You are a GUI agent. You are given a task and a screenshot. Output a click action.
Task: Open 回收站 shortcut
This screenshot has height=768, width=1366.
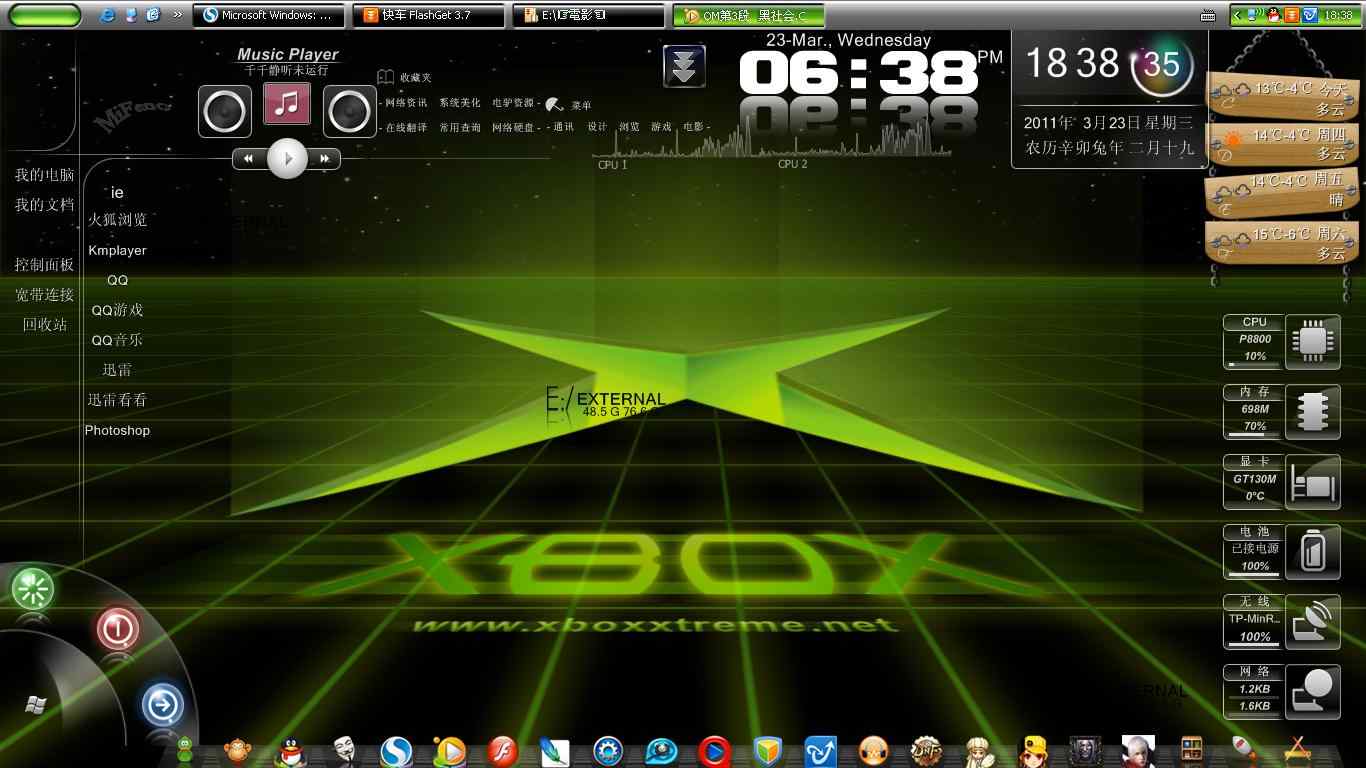click(44, 325)
